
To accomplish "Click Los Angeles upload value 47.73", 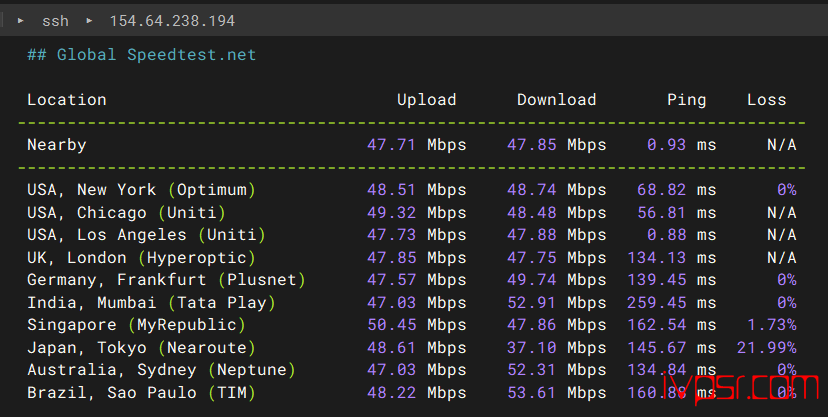I will pyautogui.click(x=391, y=235).
